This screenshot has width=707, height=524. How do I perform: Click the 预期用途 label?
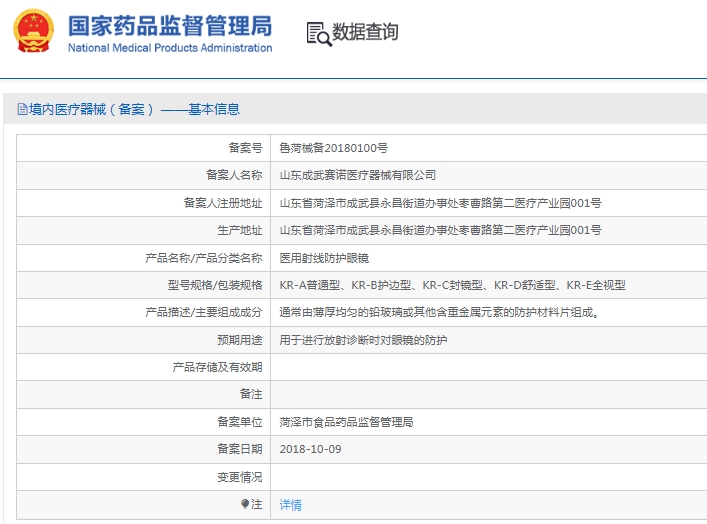point(240,340)
